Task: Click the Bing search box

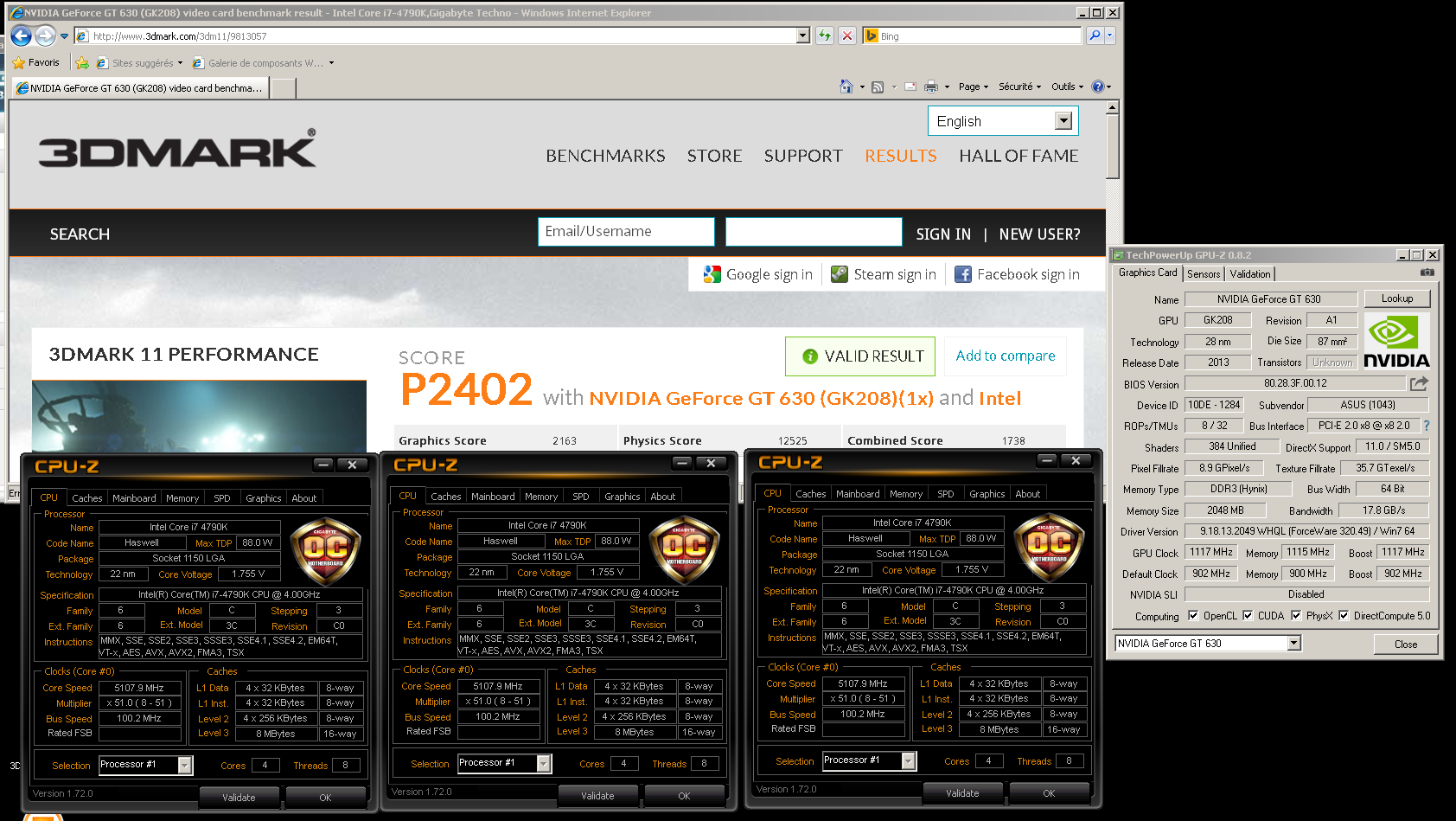Action: tap(973, 35)
